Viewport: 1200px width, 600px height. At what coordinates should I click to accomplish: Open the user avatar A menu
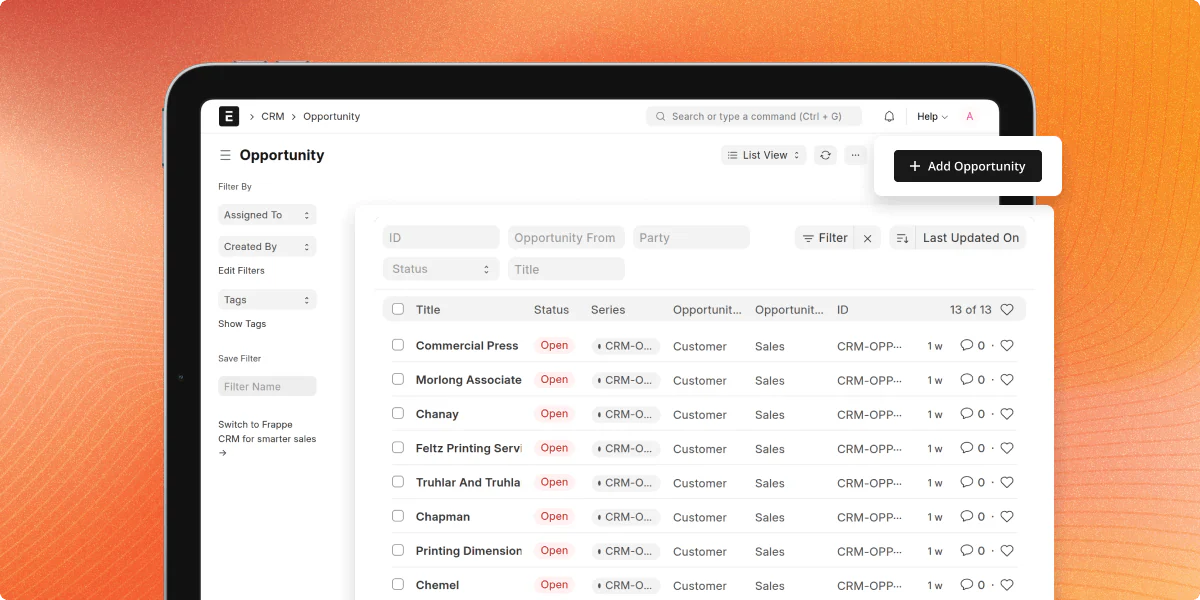click(x=969, y=116)
